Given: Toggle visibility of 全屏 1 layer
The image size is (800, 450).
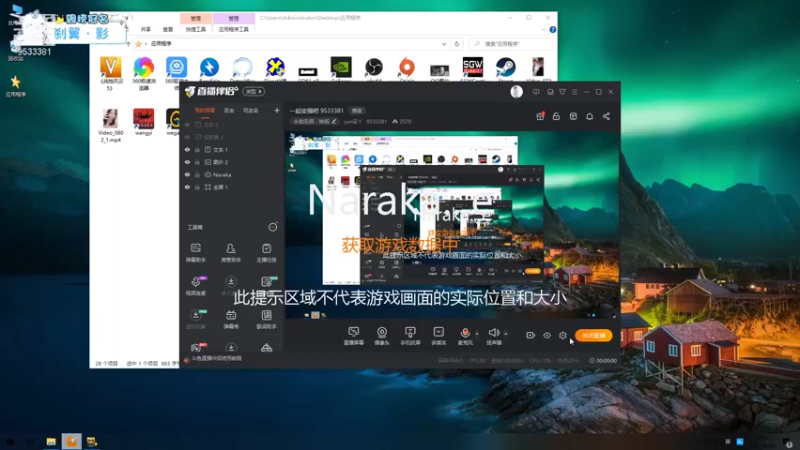Looking at the screenshot, I should point(187,187).
